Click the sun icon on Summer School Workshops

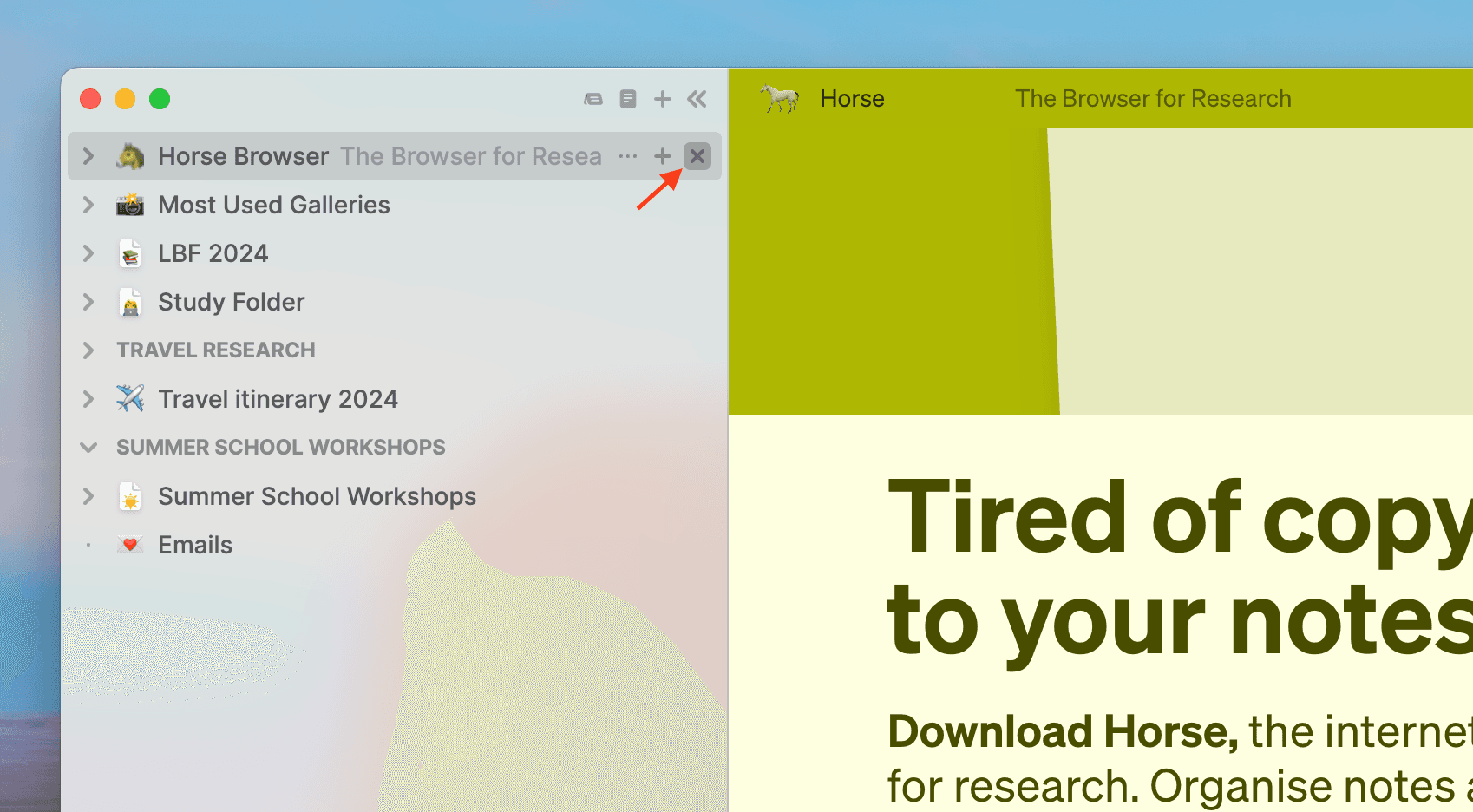coord(130,495)
